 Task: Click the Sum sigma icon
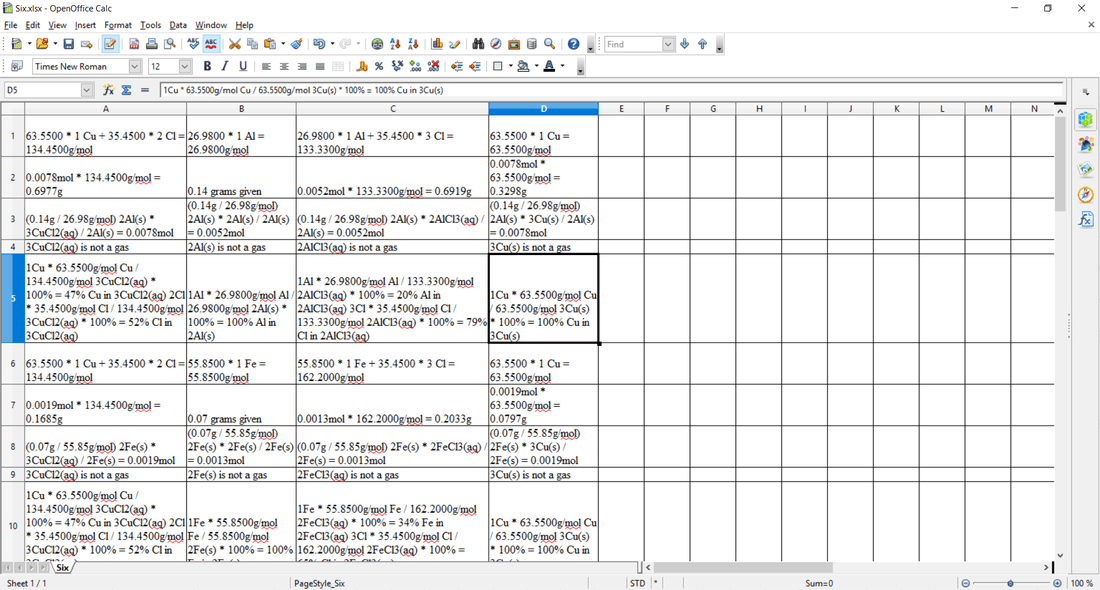point(126,90)
